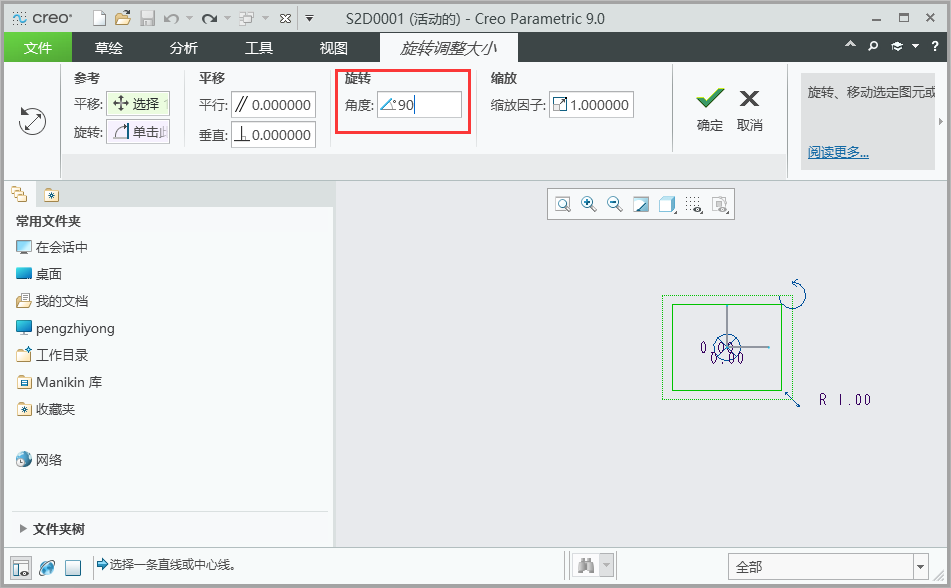Open the Manikin 库 entry
The width and height of the screenshot is (951, 588).
click(x=59, y=382)
